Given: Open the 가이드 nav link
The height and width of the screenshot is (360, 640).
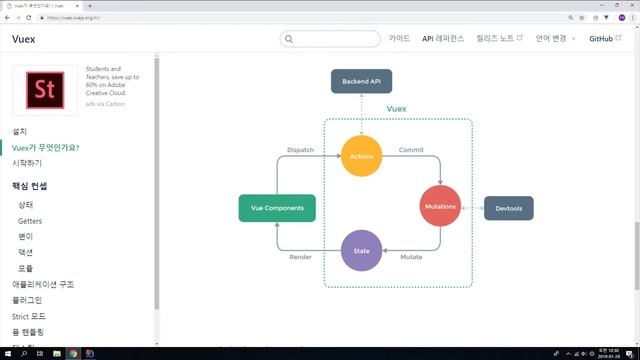Looking at the screenshot, I should point(399,38).
